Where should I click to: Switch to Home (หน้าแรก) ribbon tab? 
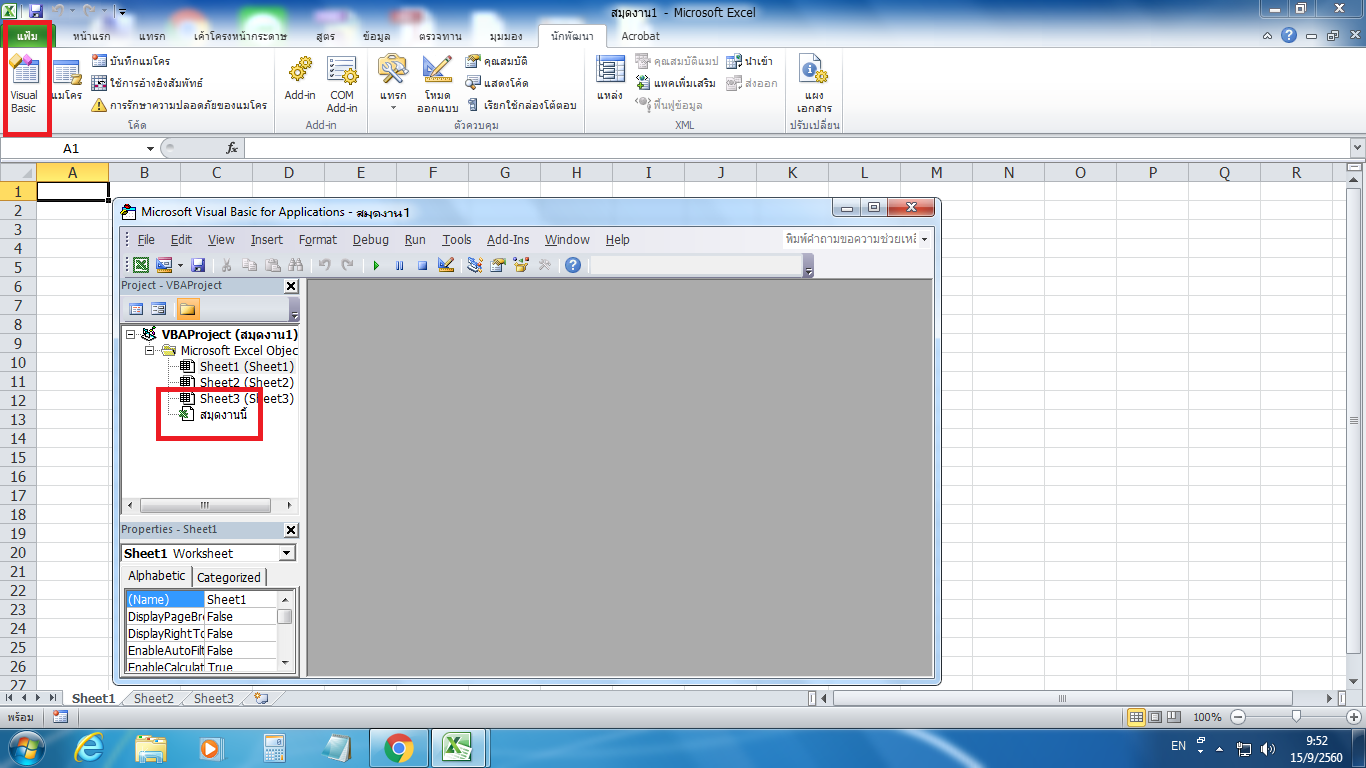pos(91,36)
